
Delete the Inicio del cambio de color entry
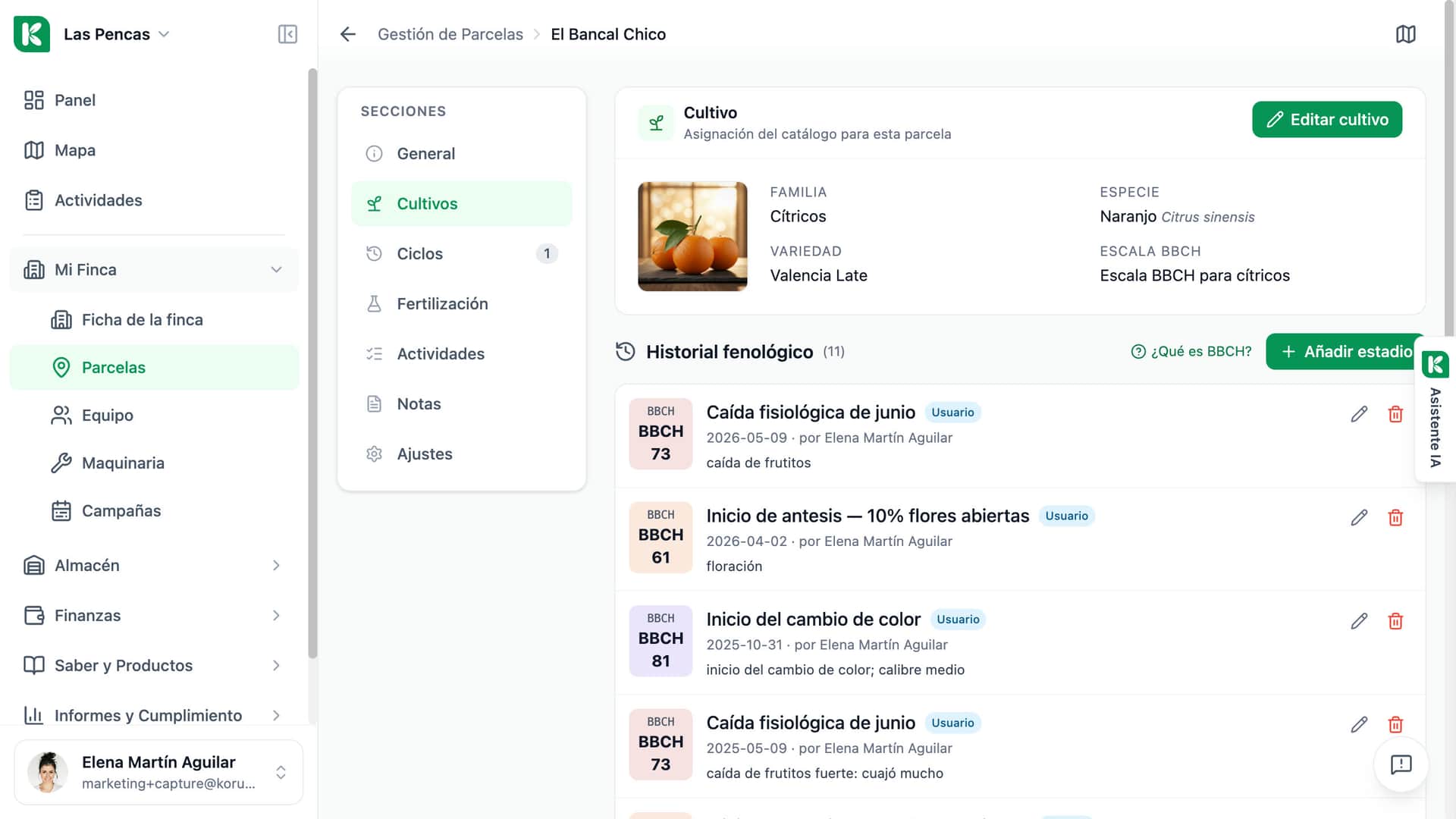(1395, 621)
